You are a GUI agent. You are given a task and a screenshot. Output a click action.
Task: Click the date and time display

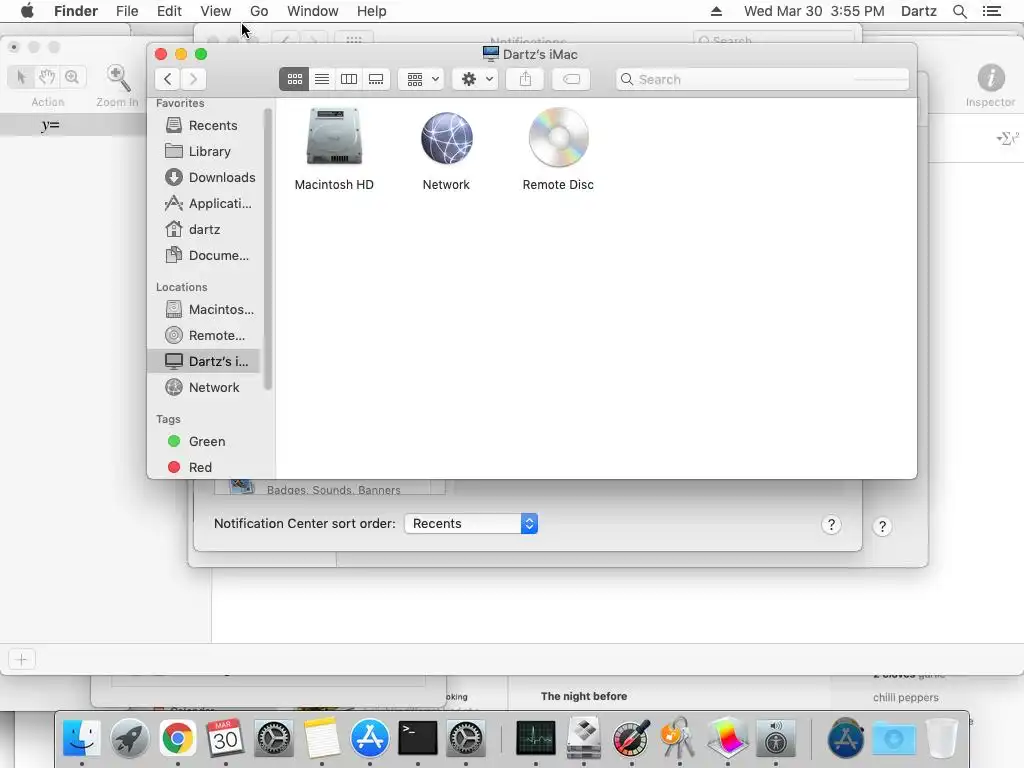coord(814,11)
